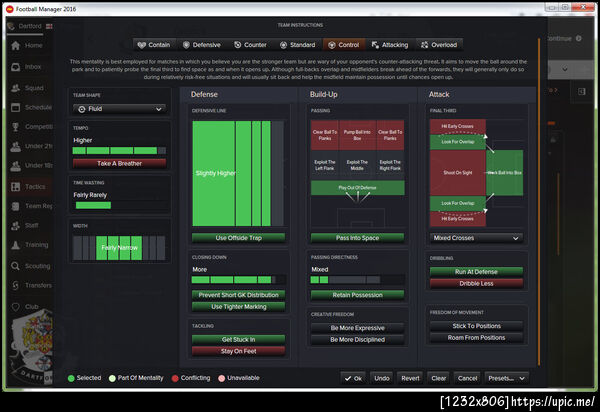Expand the chevron dropdown behind the dialog

click(565, 69)
